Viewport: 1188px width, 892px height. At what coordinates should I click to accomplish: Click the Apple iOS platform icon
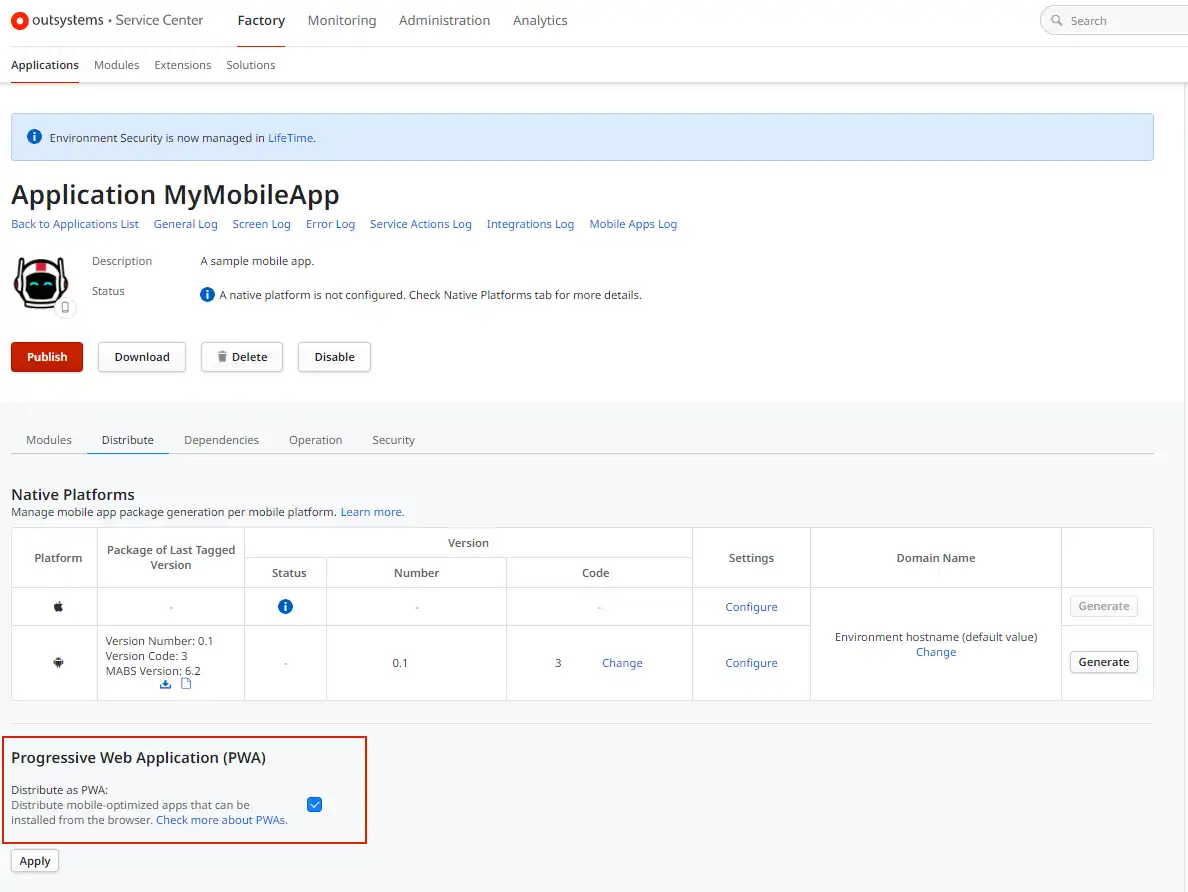(58, 606)
